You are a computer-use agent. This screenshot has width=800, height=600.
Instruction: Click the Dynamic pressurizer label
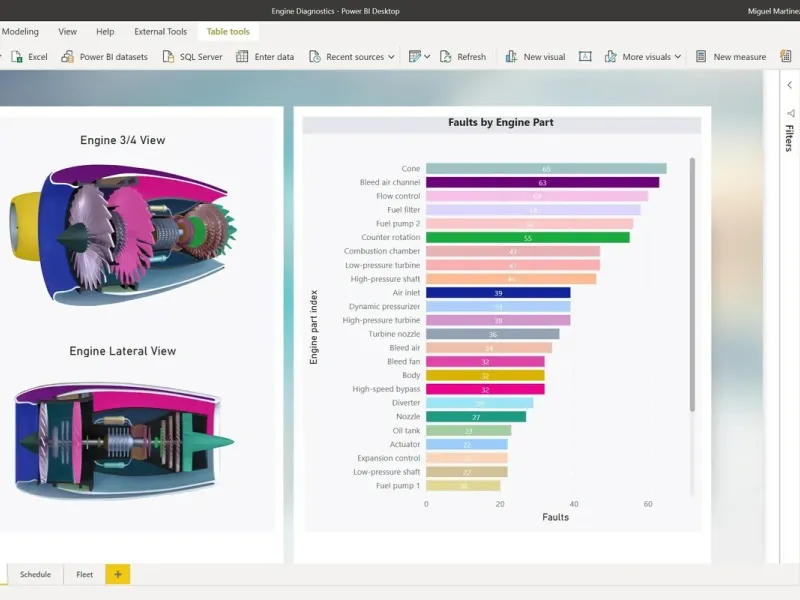tap(385, 307)
